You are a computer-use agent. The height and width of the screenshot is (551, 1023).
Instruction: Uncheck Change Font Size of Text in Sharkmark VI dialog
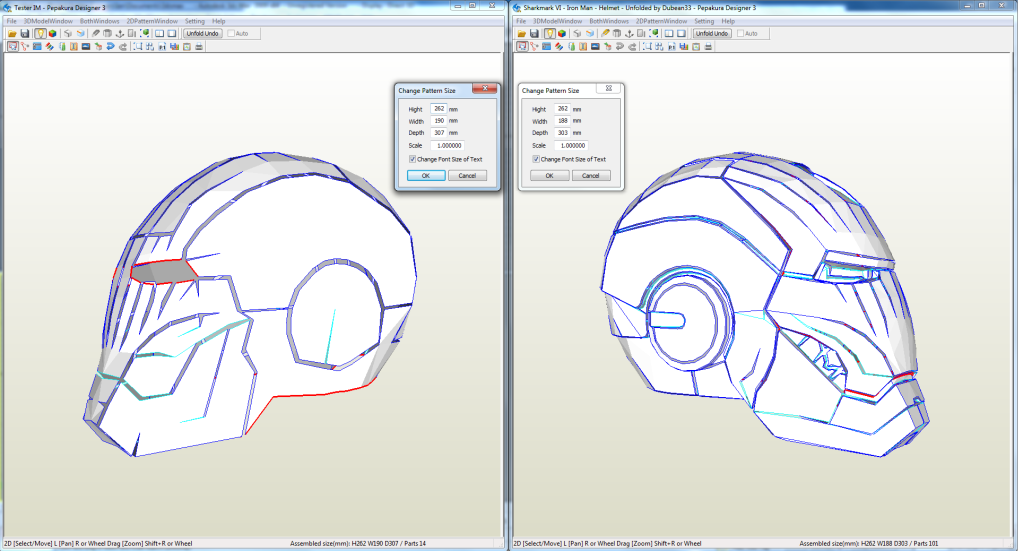536,159
